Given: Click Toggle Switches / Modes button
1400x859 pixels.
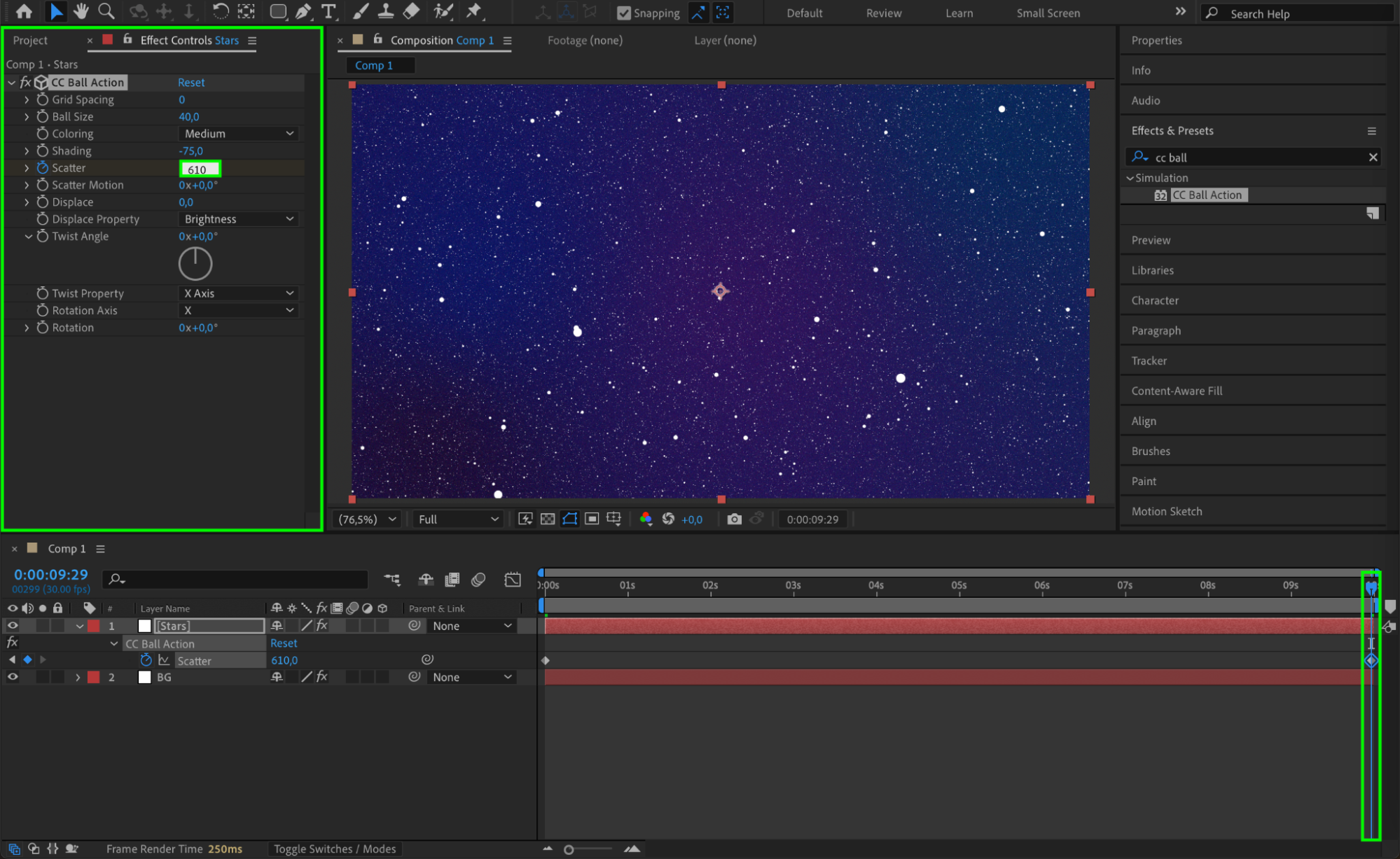Looking at the screenshot, I should click(334, 848).
